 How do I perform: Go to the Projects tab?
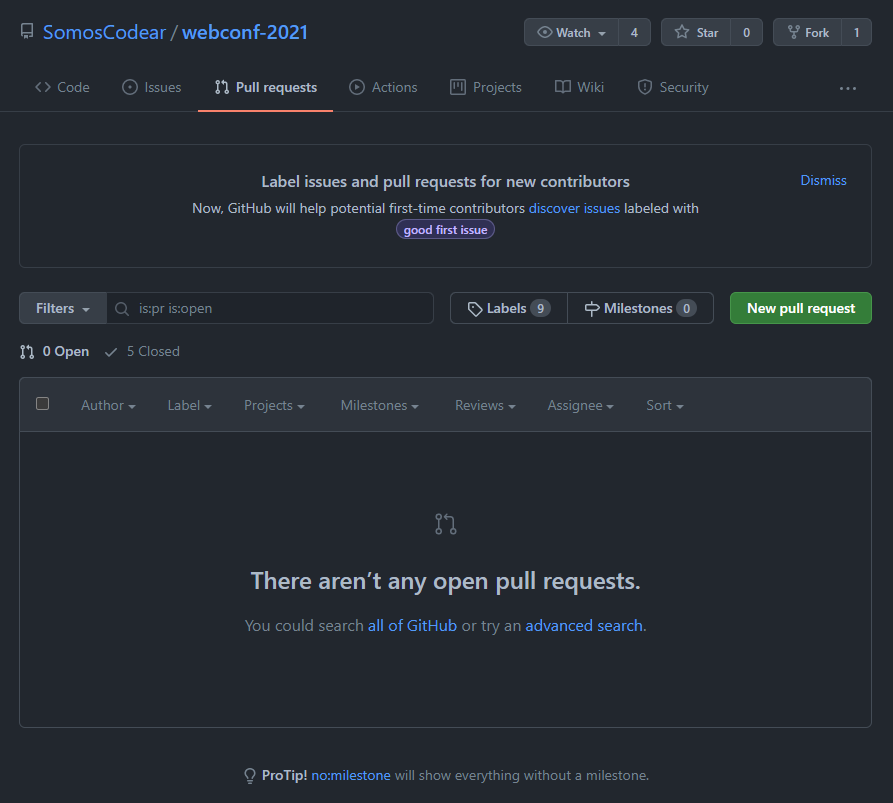tap(486, 87)
